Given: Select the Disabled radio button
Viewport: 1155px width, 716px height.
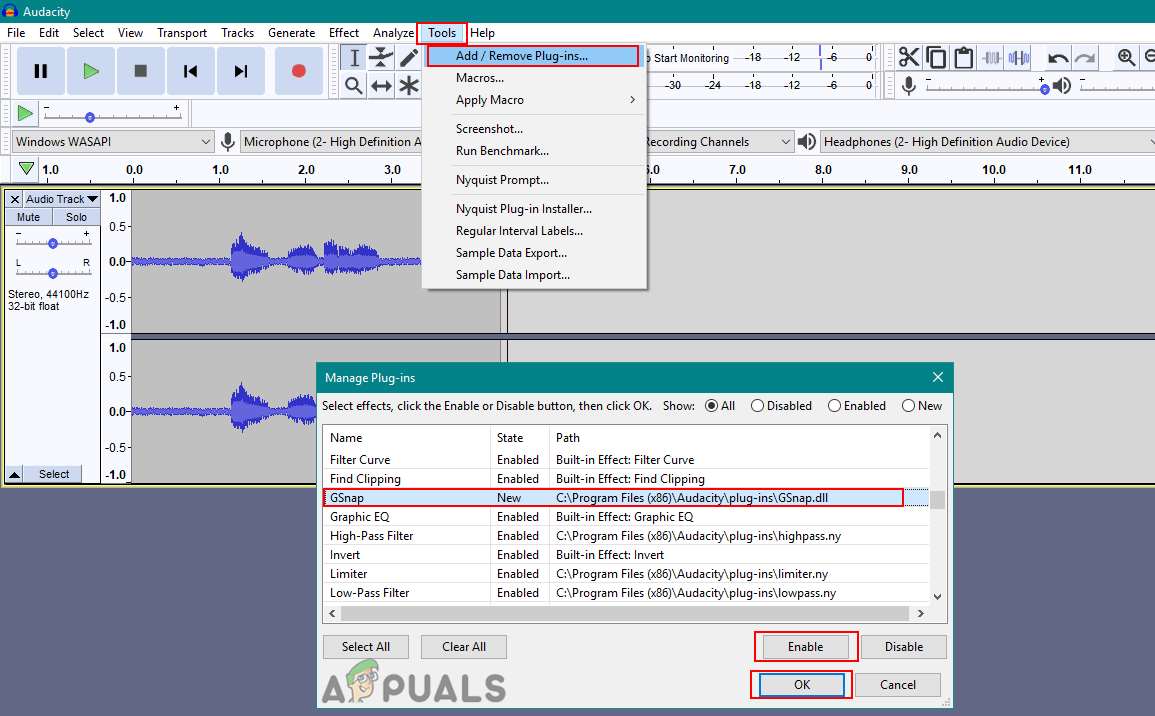Looking at the screenshot, I should 757,406.
